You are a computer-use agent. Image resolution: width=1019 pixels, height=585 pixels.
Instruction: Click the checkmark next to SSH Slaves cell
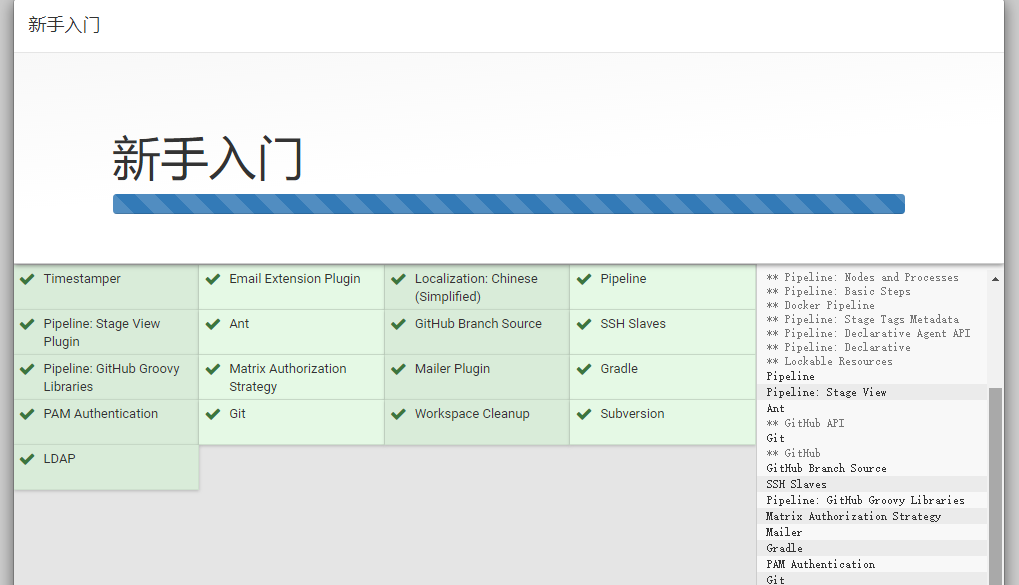tap(584, 324)
